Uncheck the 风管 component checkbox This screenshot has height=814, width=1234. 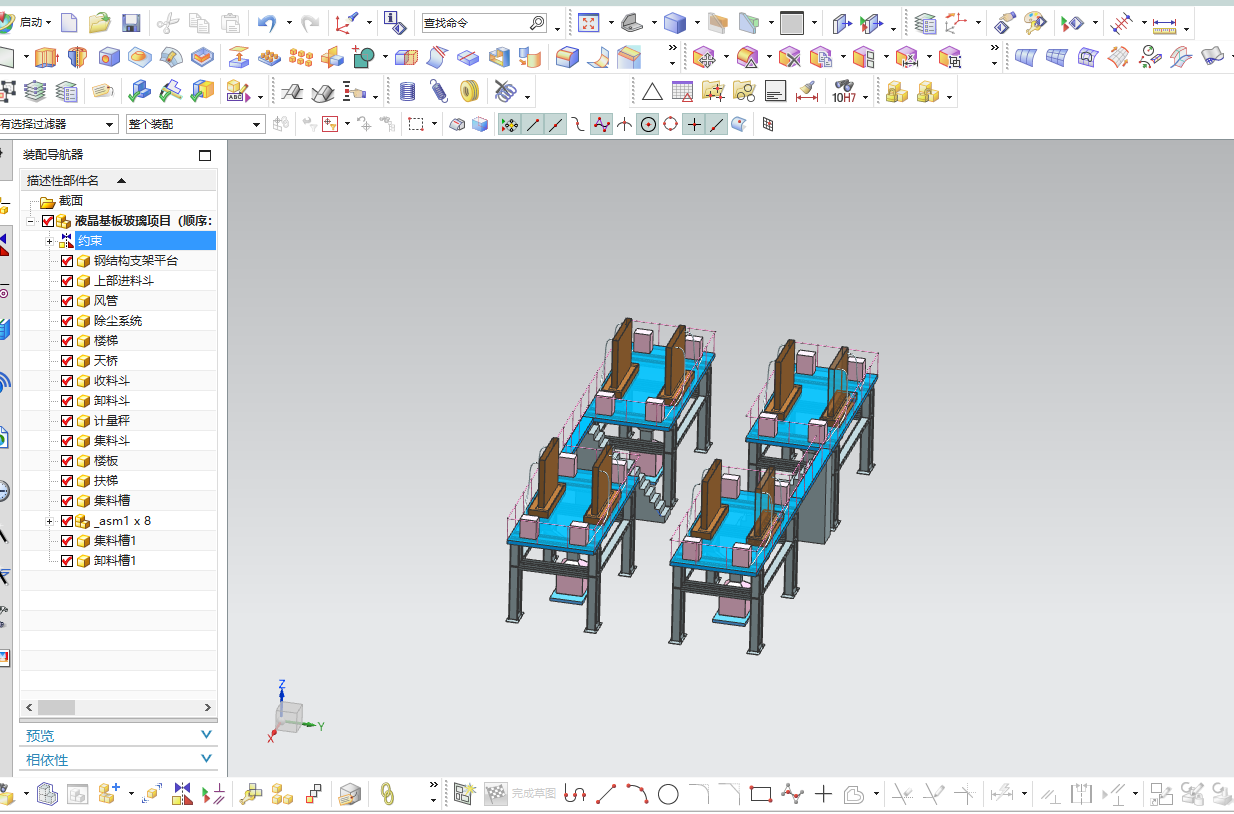[67, 301]
